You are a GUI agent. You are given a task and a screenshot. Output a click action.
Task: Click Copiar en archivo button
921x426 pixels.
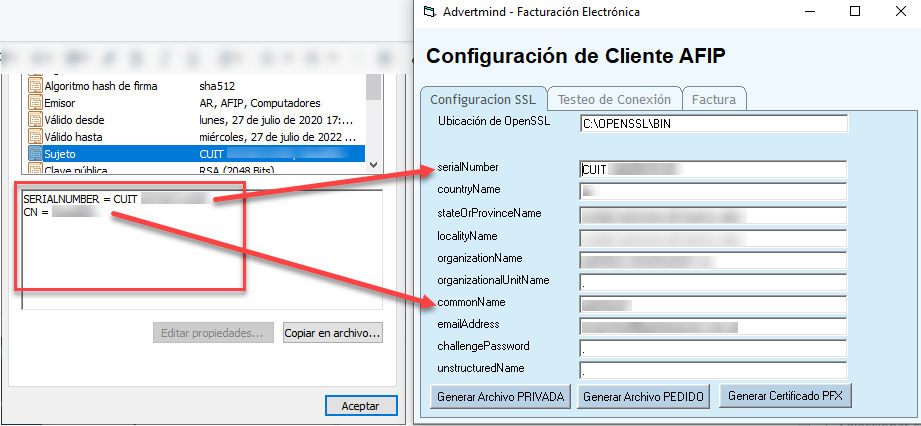(333, 333)
